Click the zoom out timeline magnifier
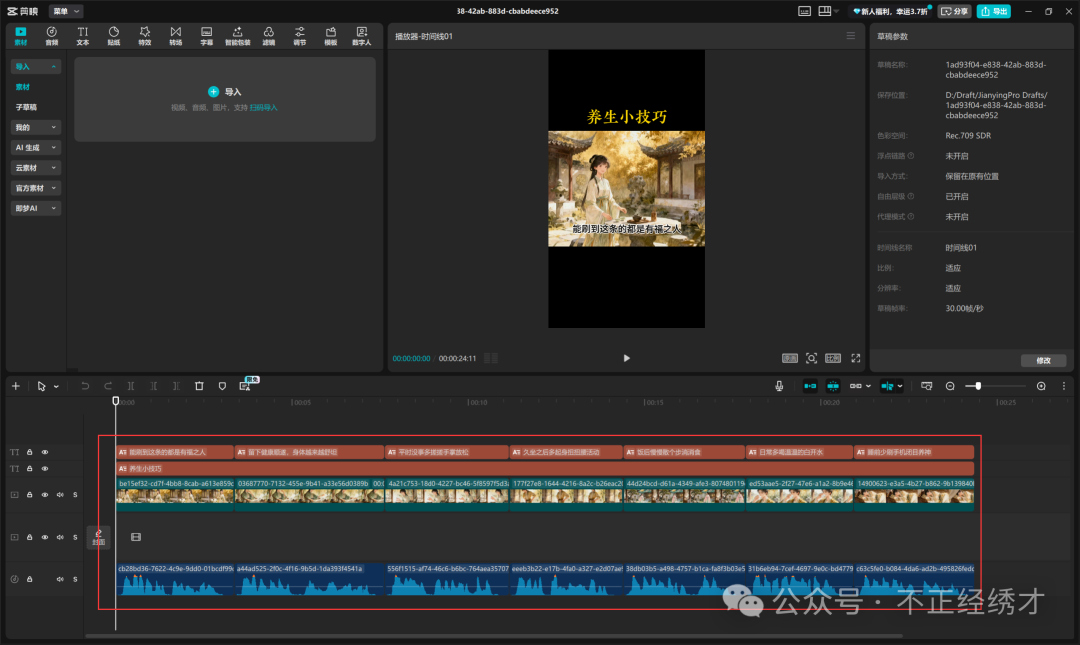1080x645 pixels. point(950,386)
